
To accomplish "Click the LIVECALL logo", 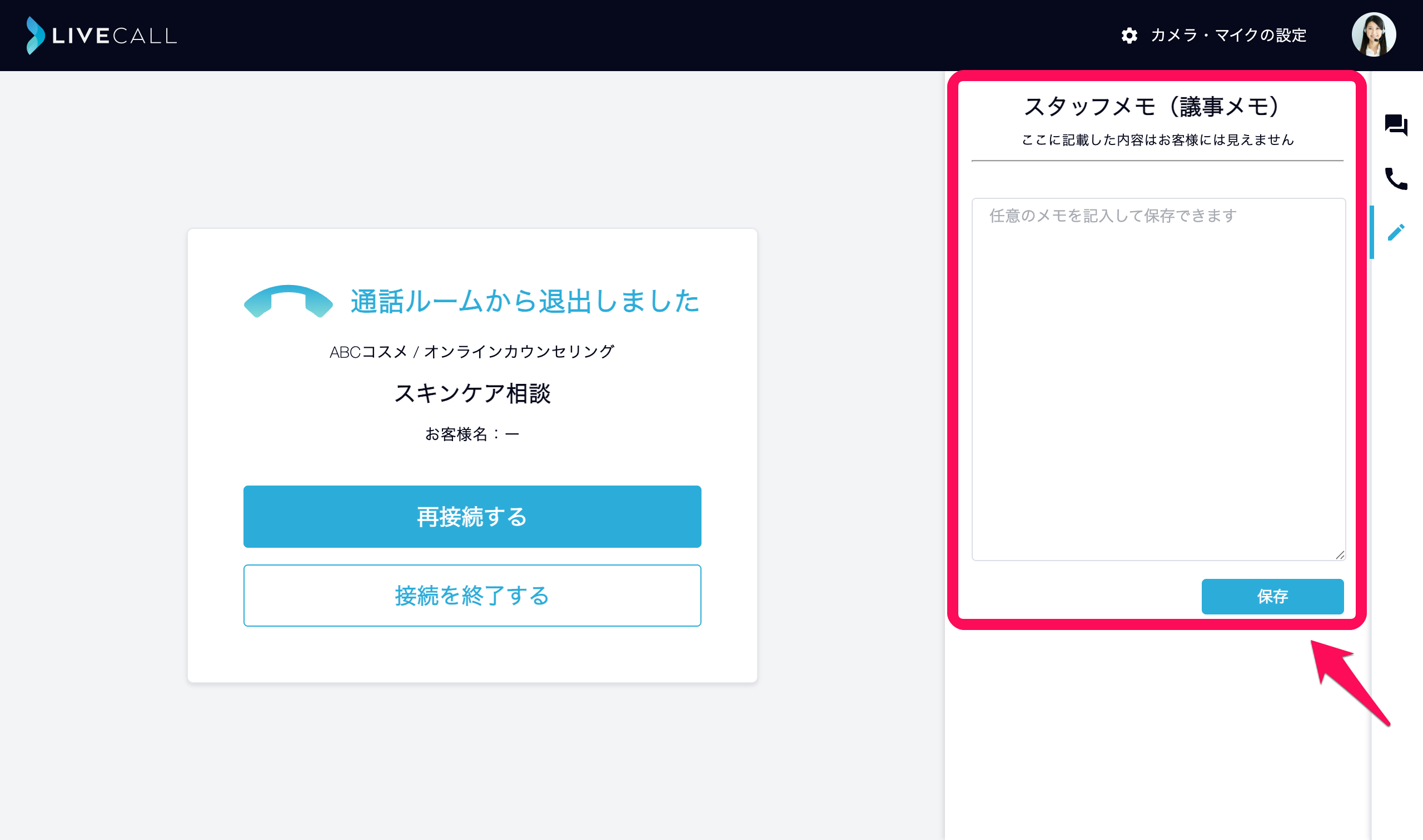I will coord(102,36).
